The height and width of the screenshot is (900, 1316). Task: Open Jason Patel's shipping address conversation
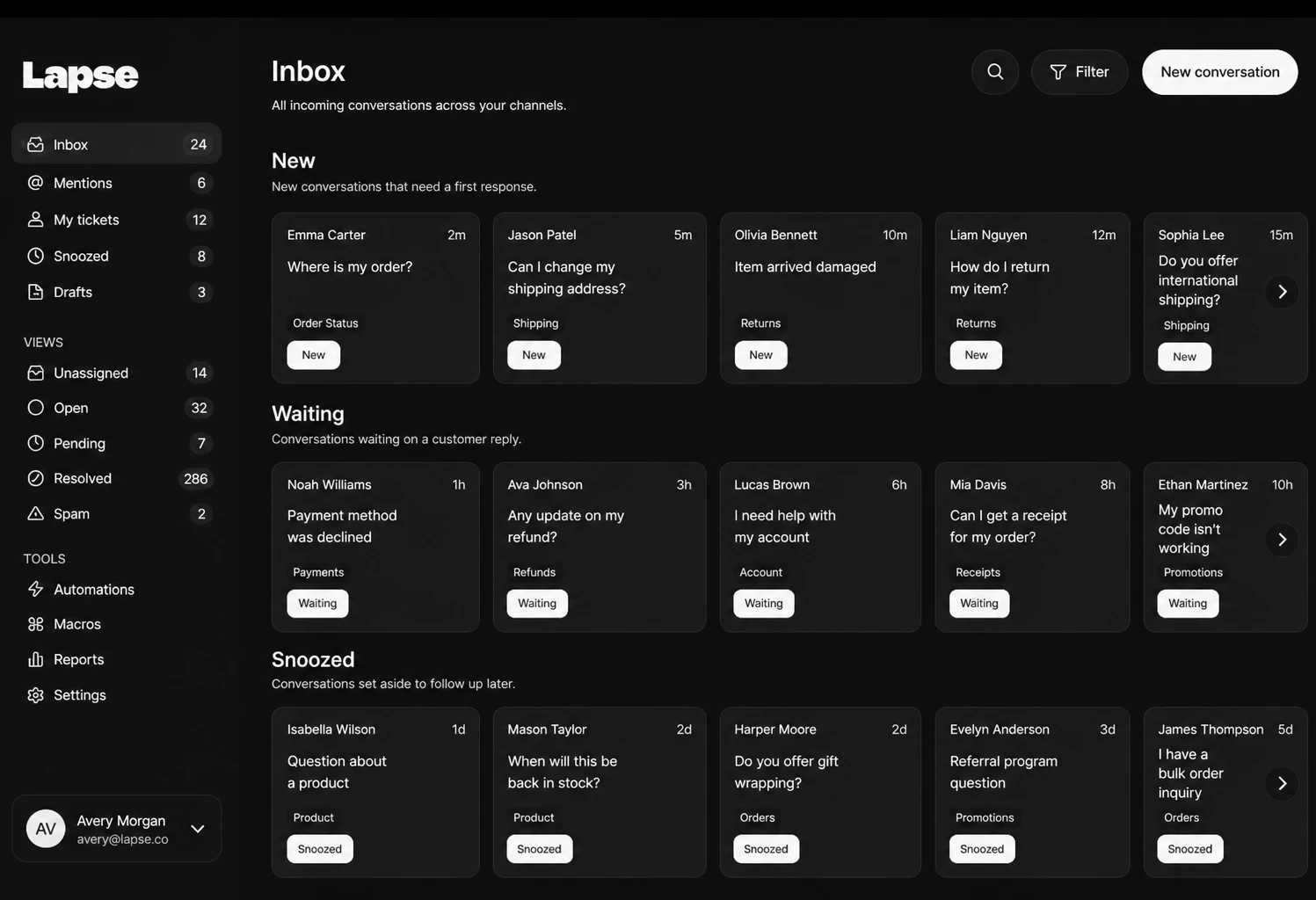600,298
